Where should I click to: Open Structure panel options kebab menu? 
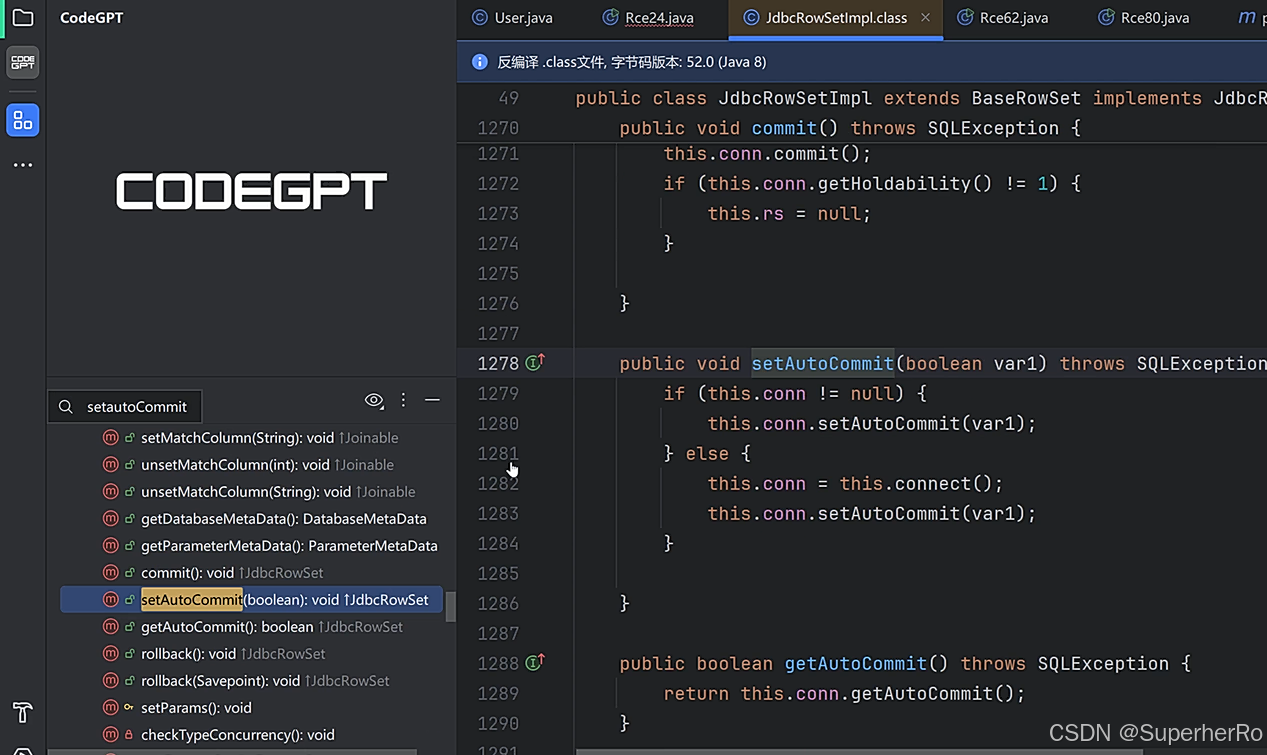(403, 400)
